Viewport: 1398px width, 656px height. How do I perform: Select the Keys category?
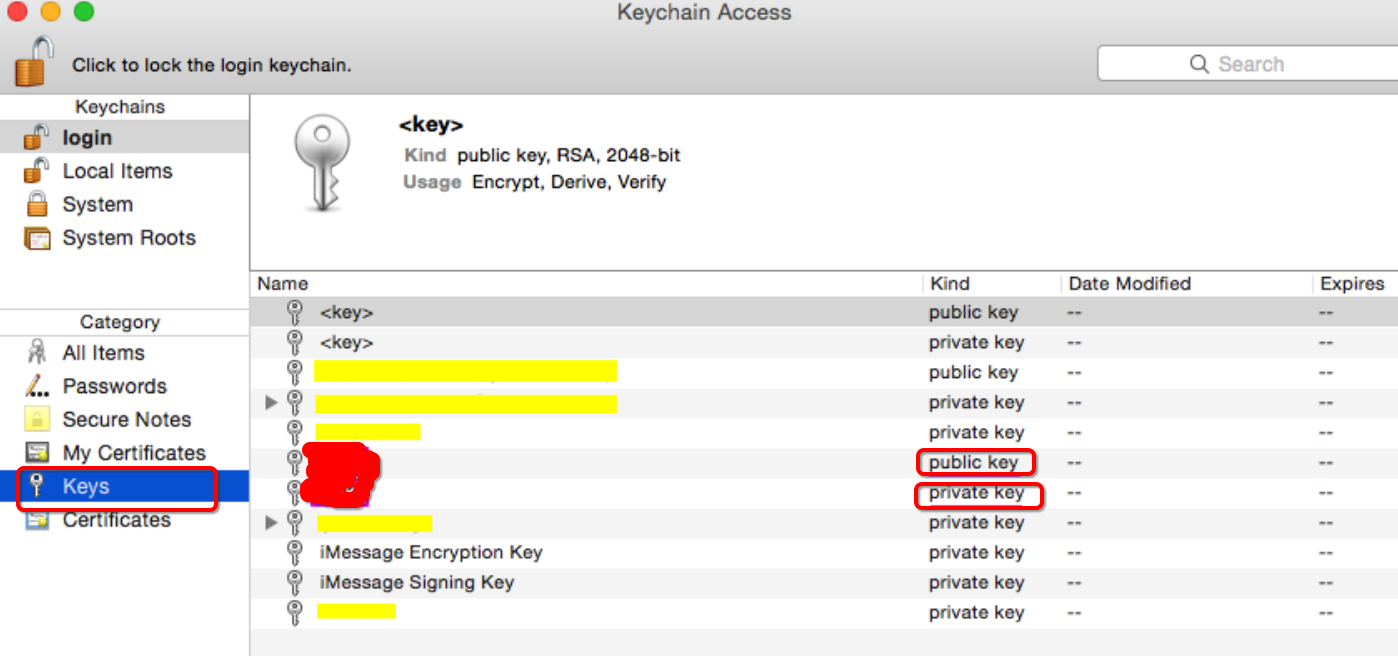point(86,487)
